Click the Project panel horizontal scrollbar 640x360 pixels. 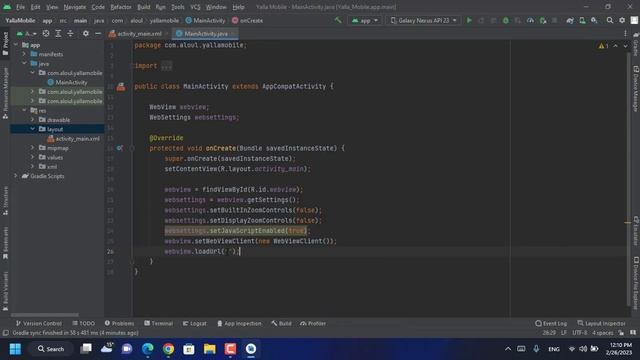[45, 315]
